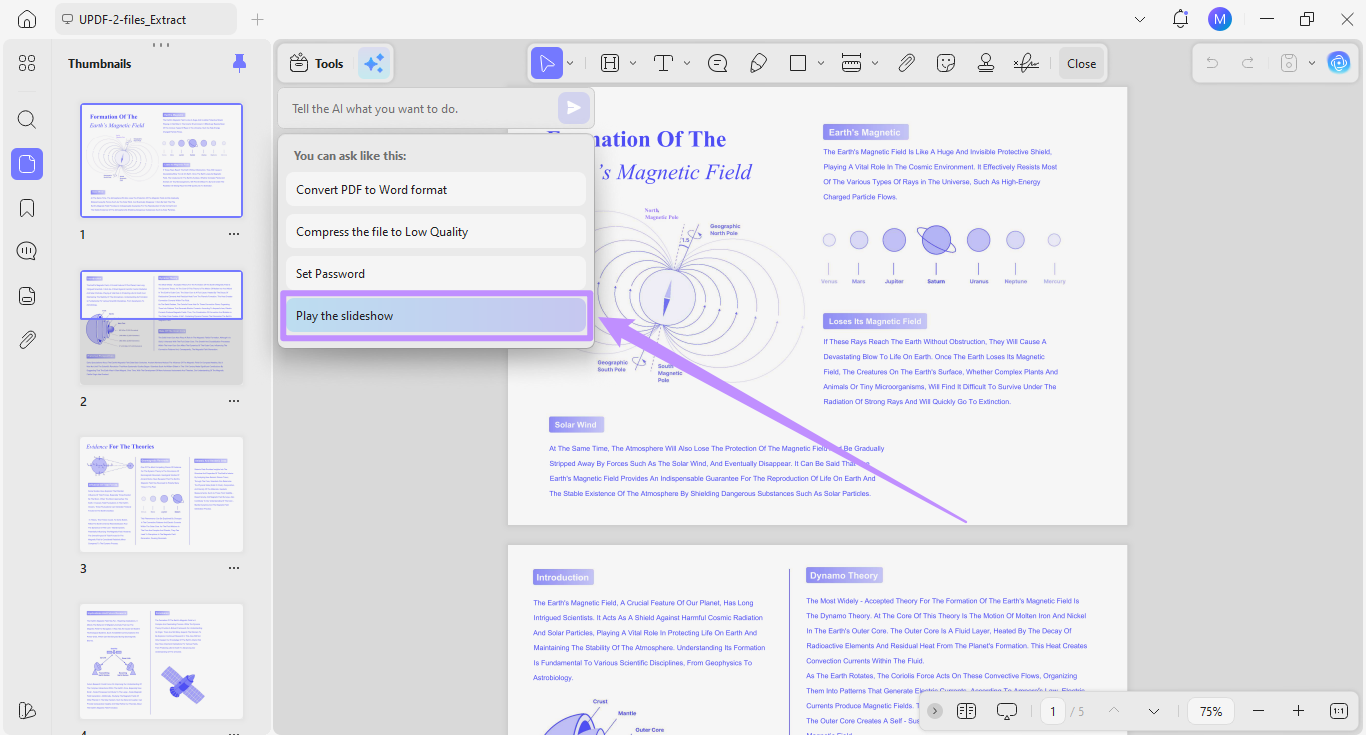The width and height of the screenshot is (1366, 735).
Task: Go to the next page arrow
Action: coord(1154,711)
